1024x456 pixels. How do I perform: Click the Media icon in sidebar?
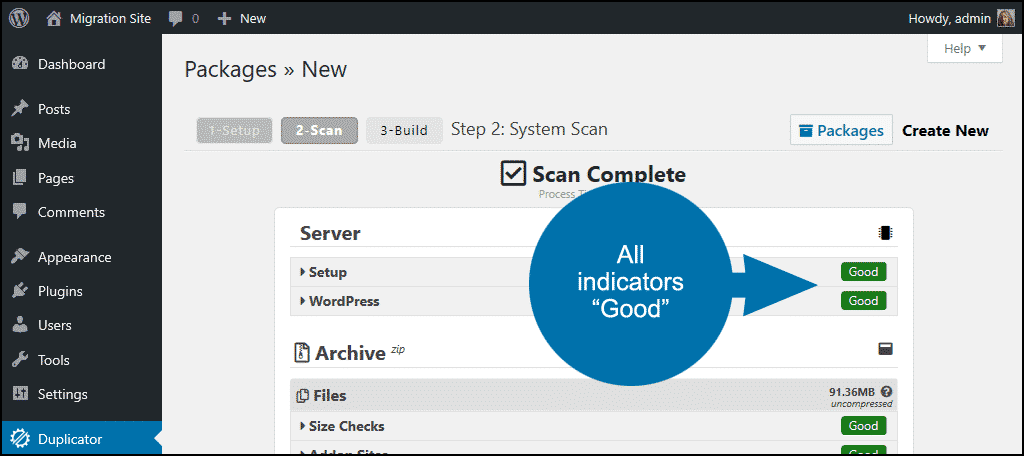pos(20,142)
